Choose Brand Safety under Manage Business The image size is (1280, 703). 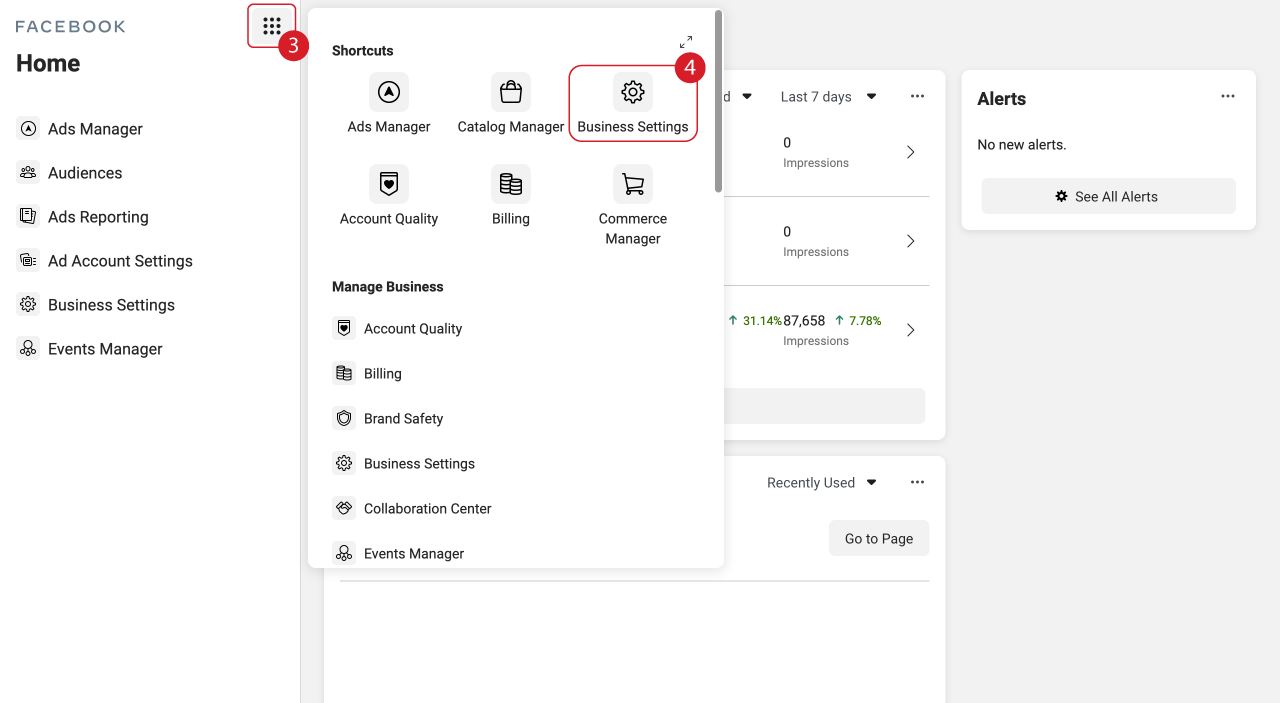403,419
